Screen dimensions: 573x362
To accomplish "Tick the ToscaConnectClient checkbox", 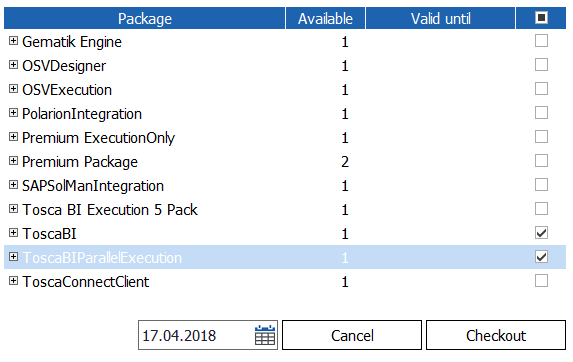I will point(541,281).
